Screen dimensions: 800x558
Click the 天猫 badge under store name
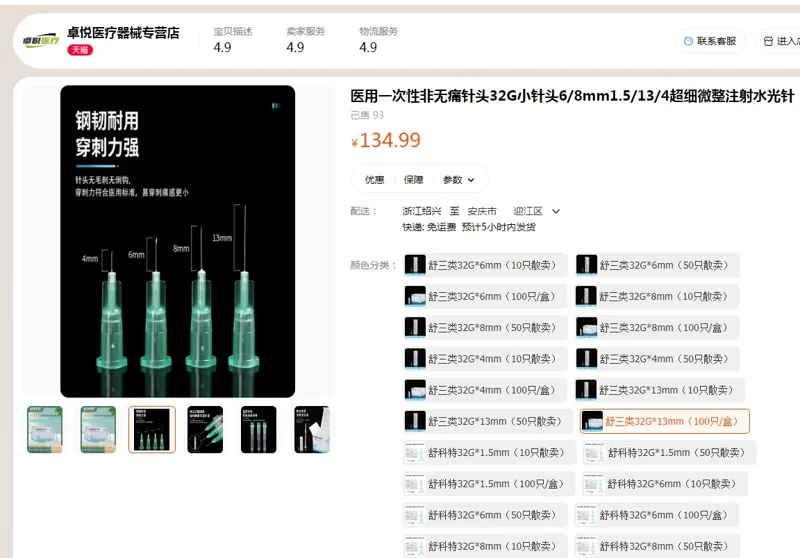80,50
